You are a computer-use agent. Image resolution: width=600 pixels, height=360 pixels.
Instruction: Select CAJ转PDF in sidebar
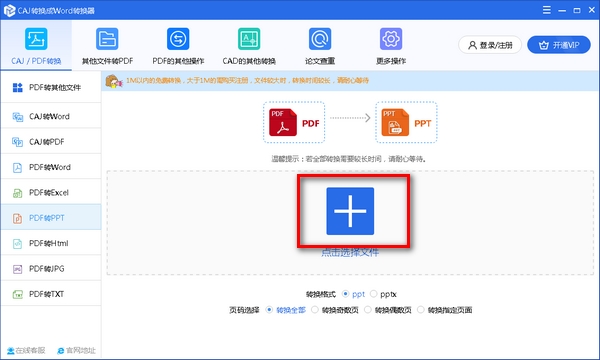[x=51, y=142]
